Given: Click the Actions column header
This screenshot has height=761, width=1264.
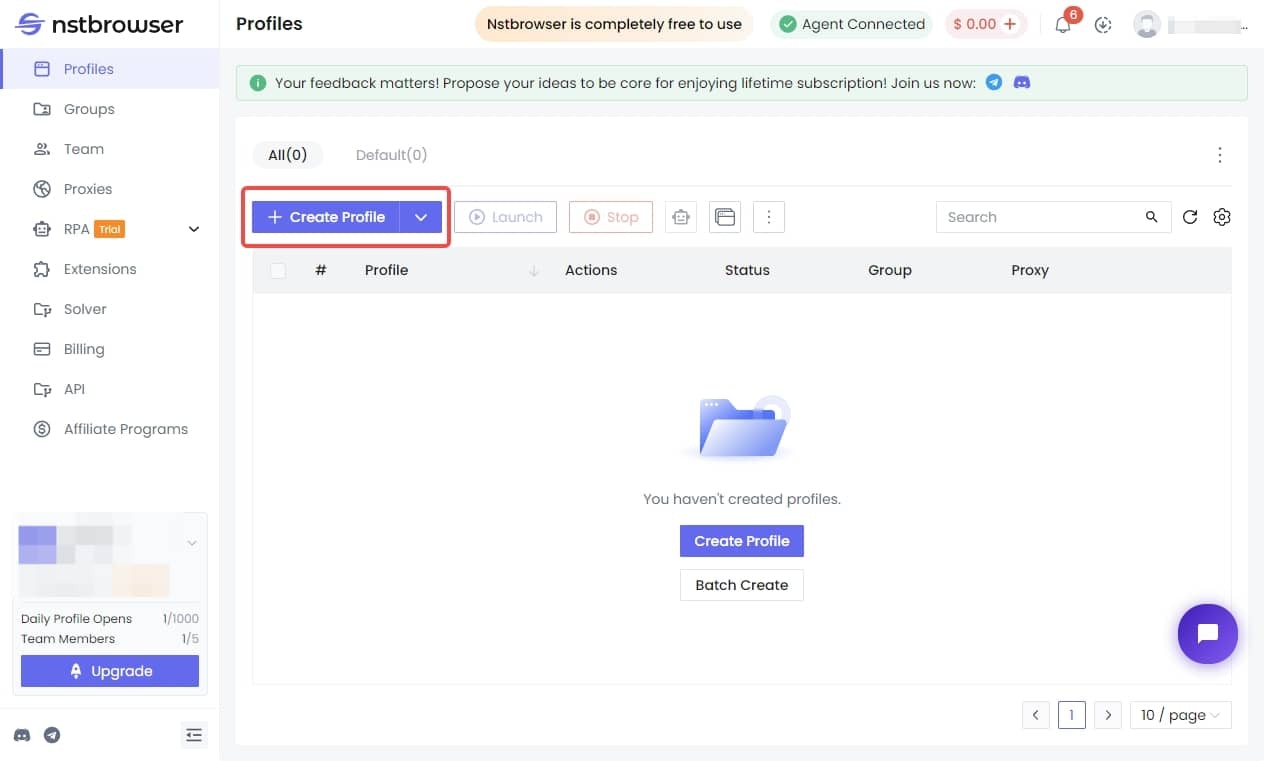Looking at the screenshot, I should (x=591, y=270).
